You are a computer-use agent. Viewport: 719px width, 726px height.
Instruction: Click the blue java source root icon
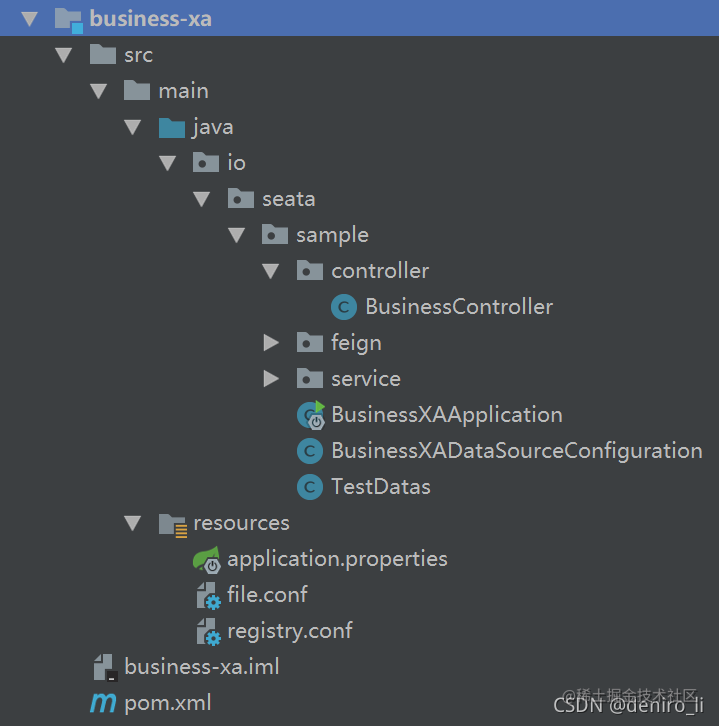click(x=172, y=127)
